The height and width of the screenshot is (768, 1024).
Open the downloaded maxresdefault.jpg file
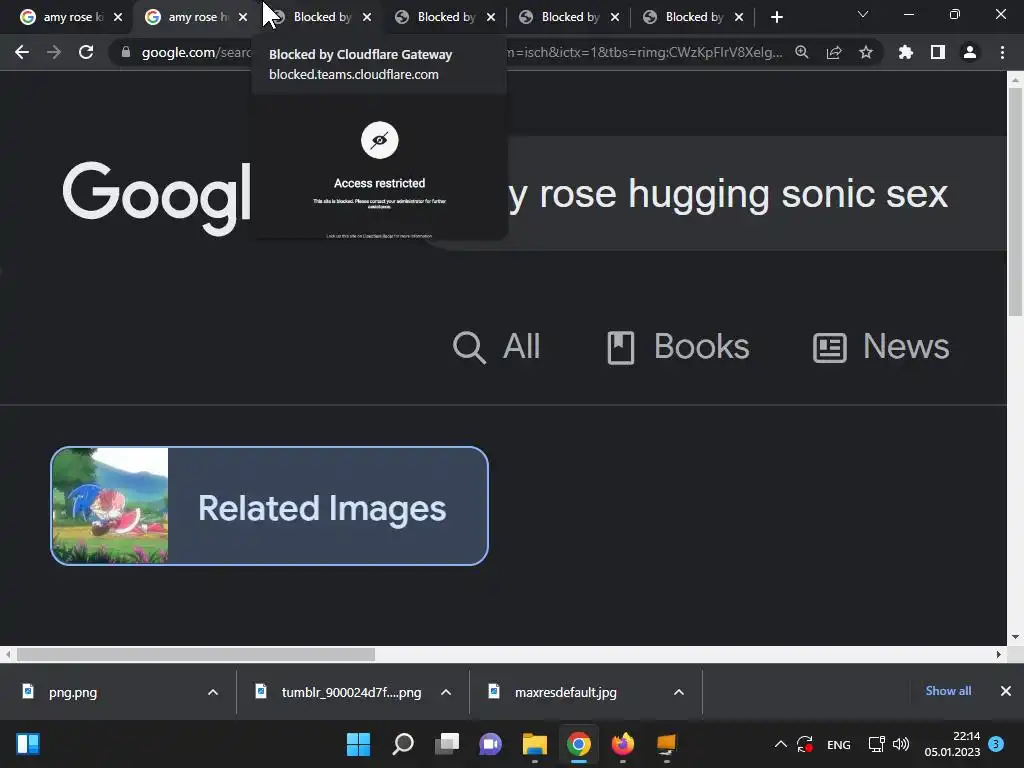pos(568,692)
